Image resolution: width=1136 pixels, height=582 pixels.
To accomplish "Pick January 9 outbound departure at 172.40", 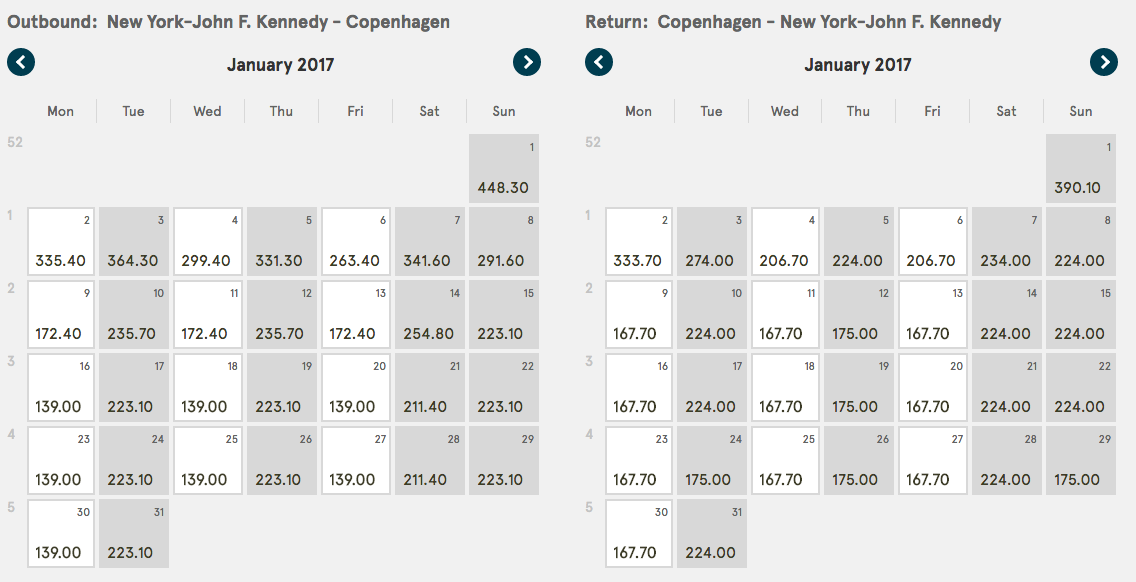I will click(60, 314).
